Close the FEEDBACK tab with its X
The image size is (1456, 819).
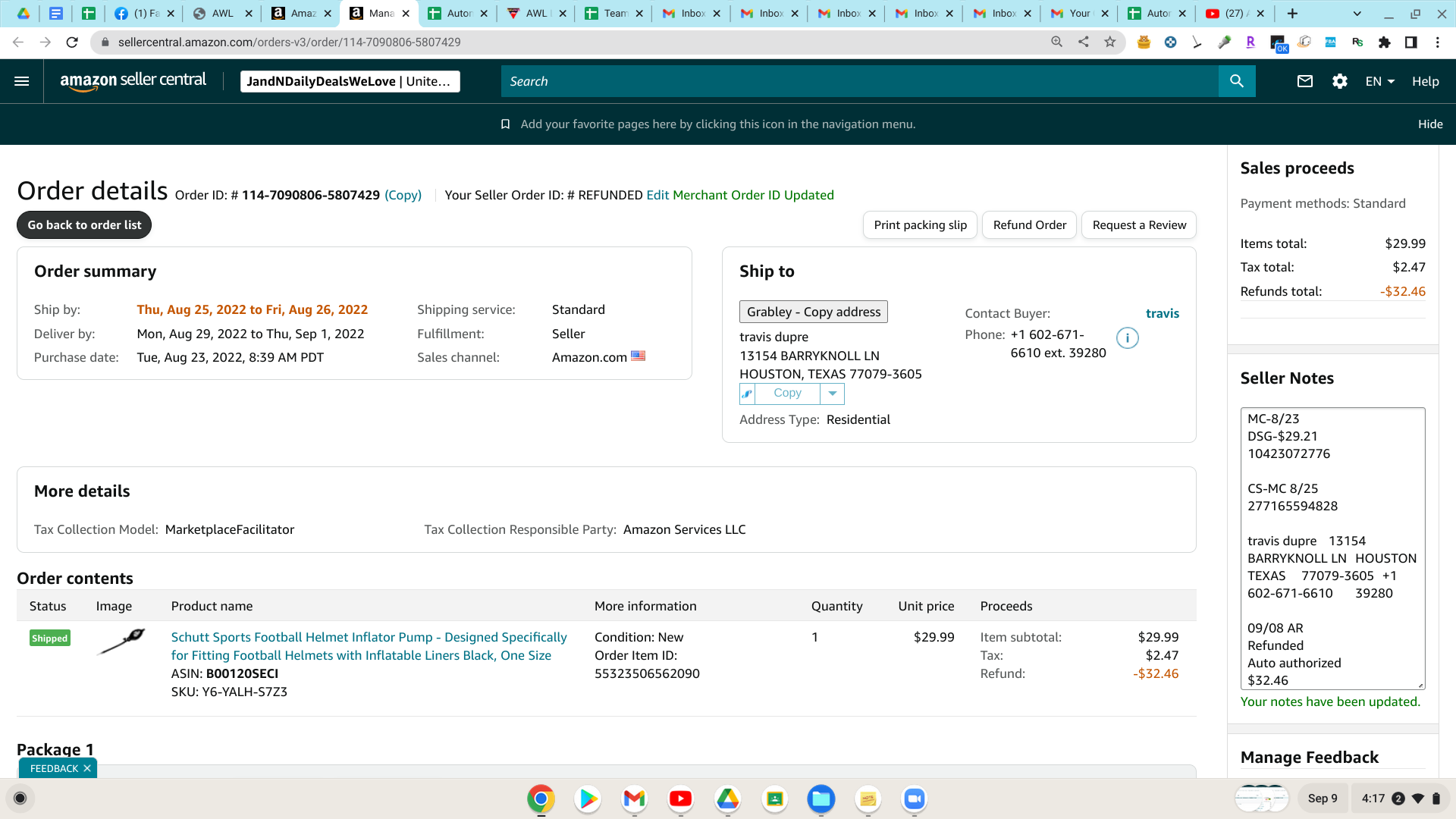(x=87, y=769)
